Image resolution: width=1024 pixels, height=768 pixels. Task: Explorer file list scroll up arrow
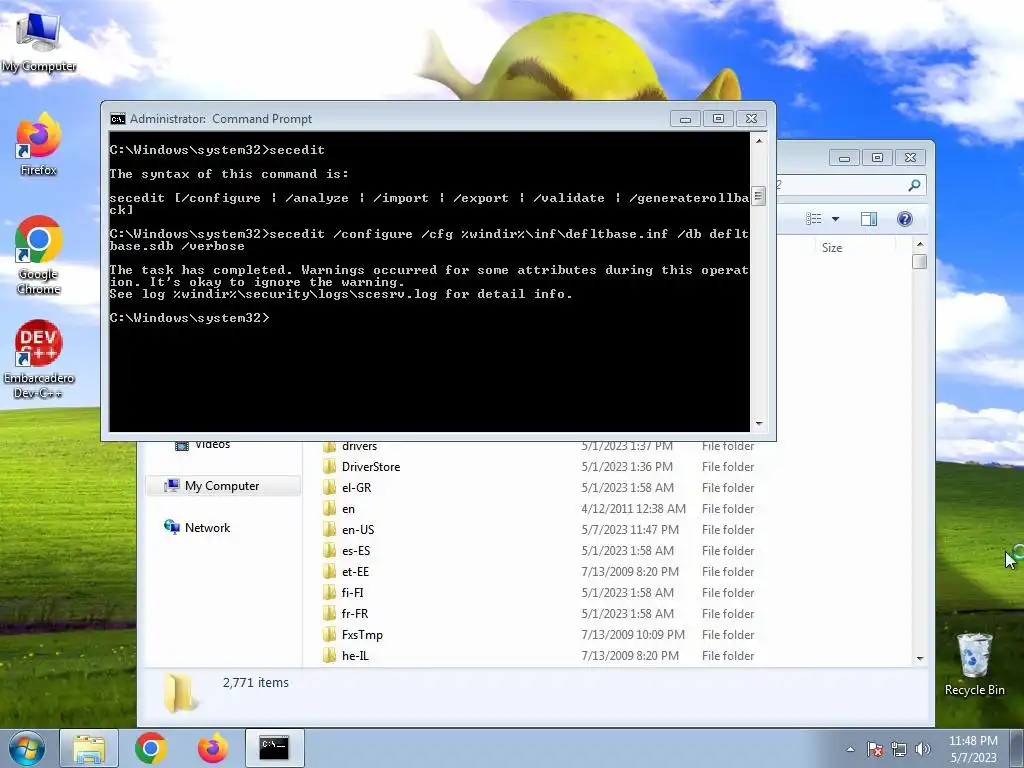tap(920, 244)
